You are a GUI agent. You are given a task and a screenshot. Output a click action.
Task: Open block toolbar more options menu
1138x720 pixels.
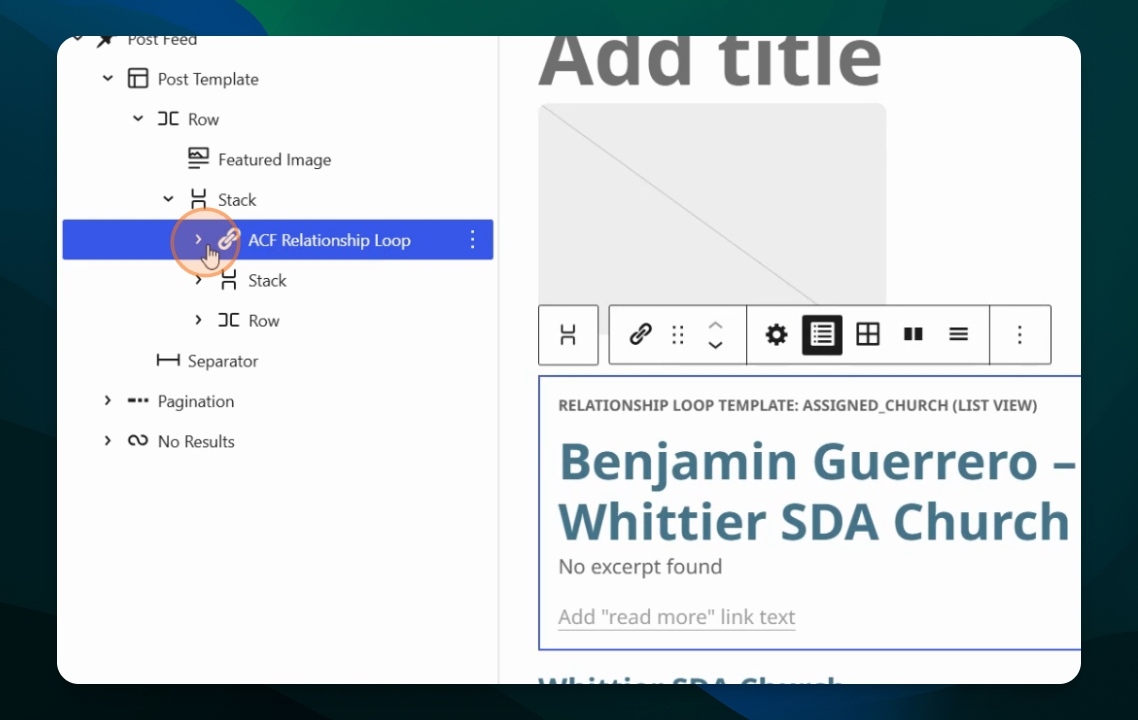click(x=1020, y=335)
